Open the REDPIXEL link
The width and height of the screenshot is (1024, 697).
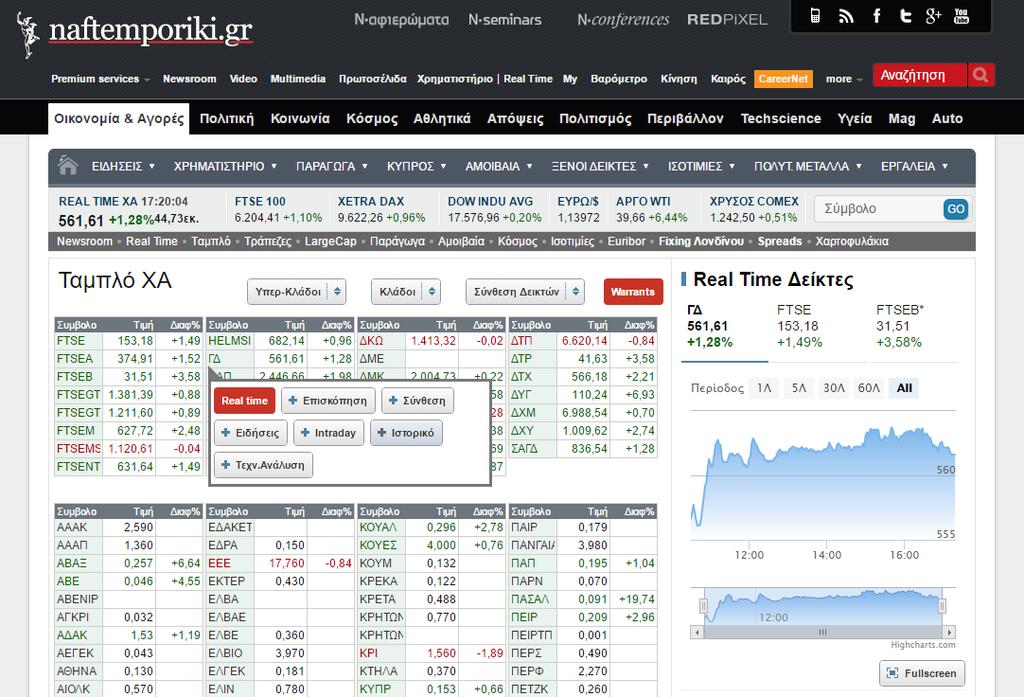[x=727, y=20]
